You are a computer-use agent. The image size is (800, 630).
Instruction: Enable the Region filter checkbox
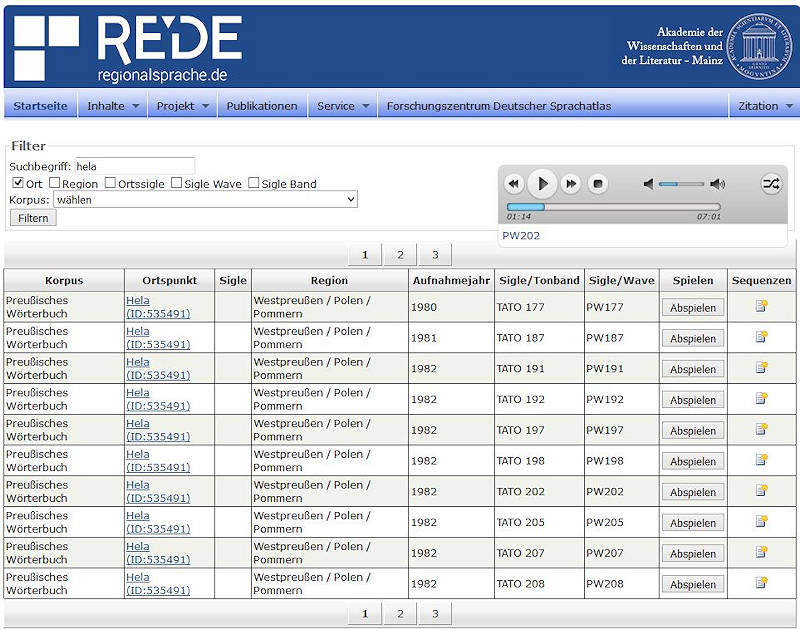[x=55, y=183]
